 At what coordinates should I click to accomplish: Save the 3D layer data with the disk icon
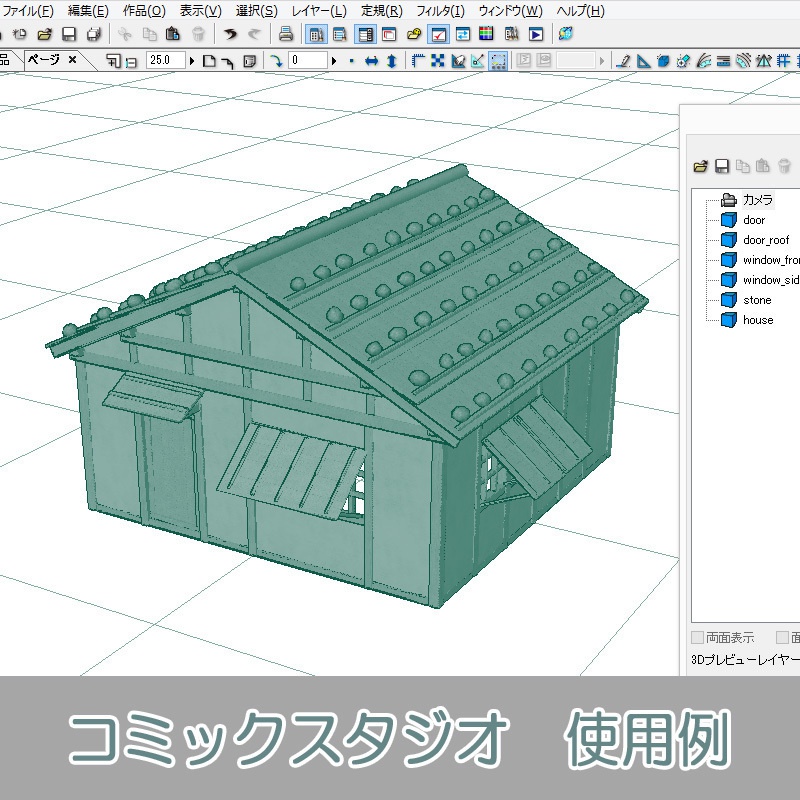[722, 166]
